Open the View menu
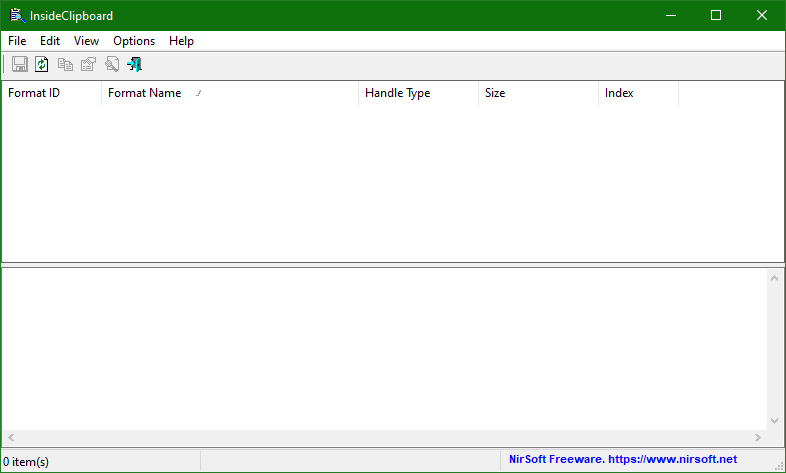The height and width of the screenshot is (473, 786). tap(86, 41)
